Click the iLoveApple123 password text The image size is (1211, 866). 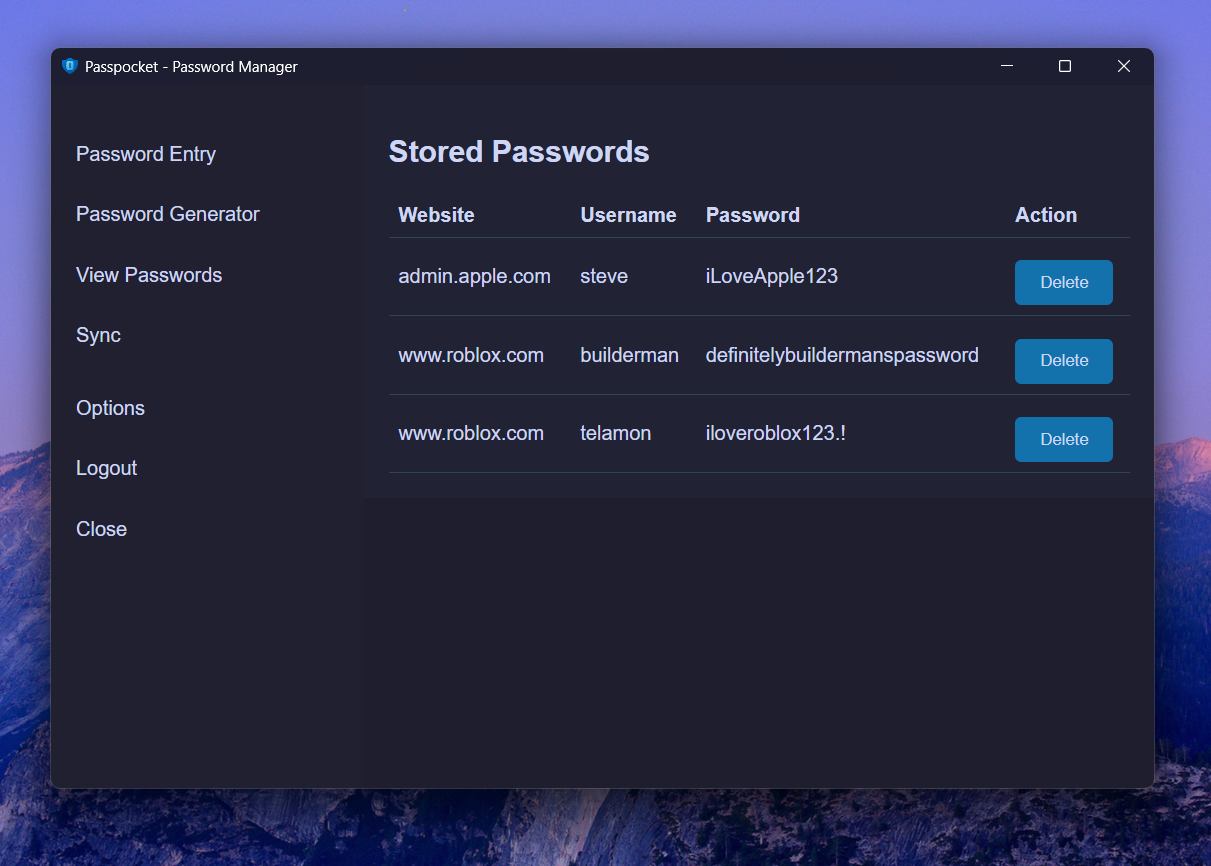coord(772,276)
